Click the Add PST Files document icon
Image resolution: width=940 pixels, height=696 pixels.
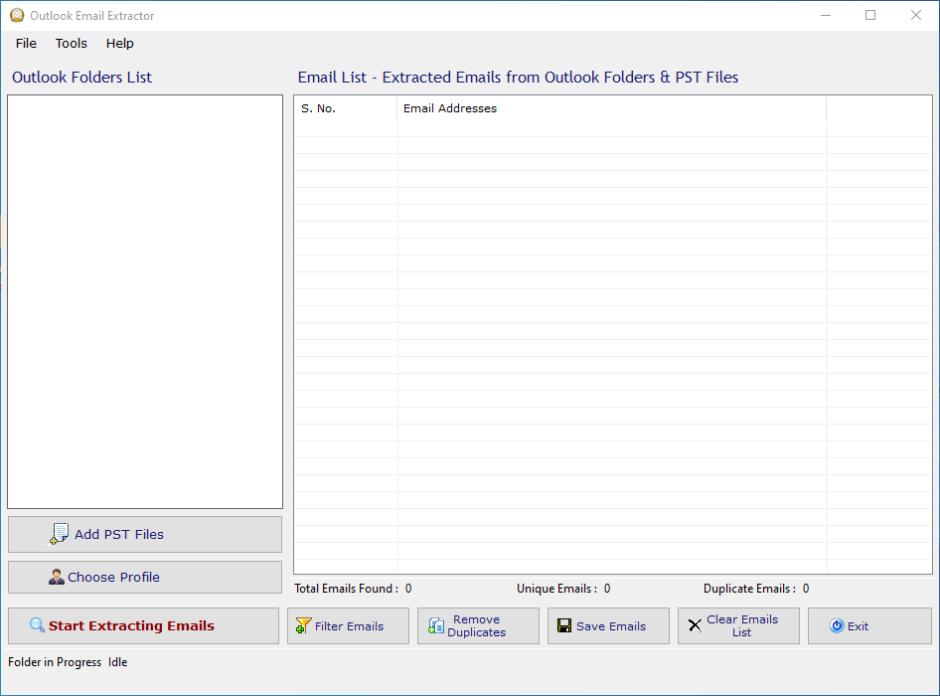point(59,534)
